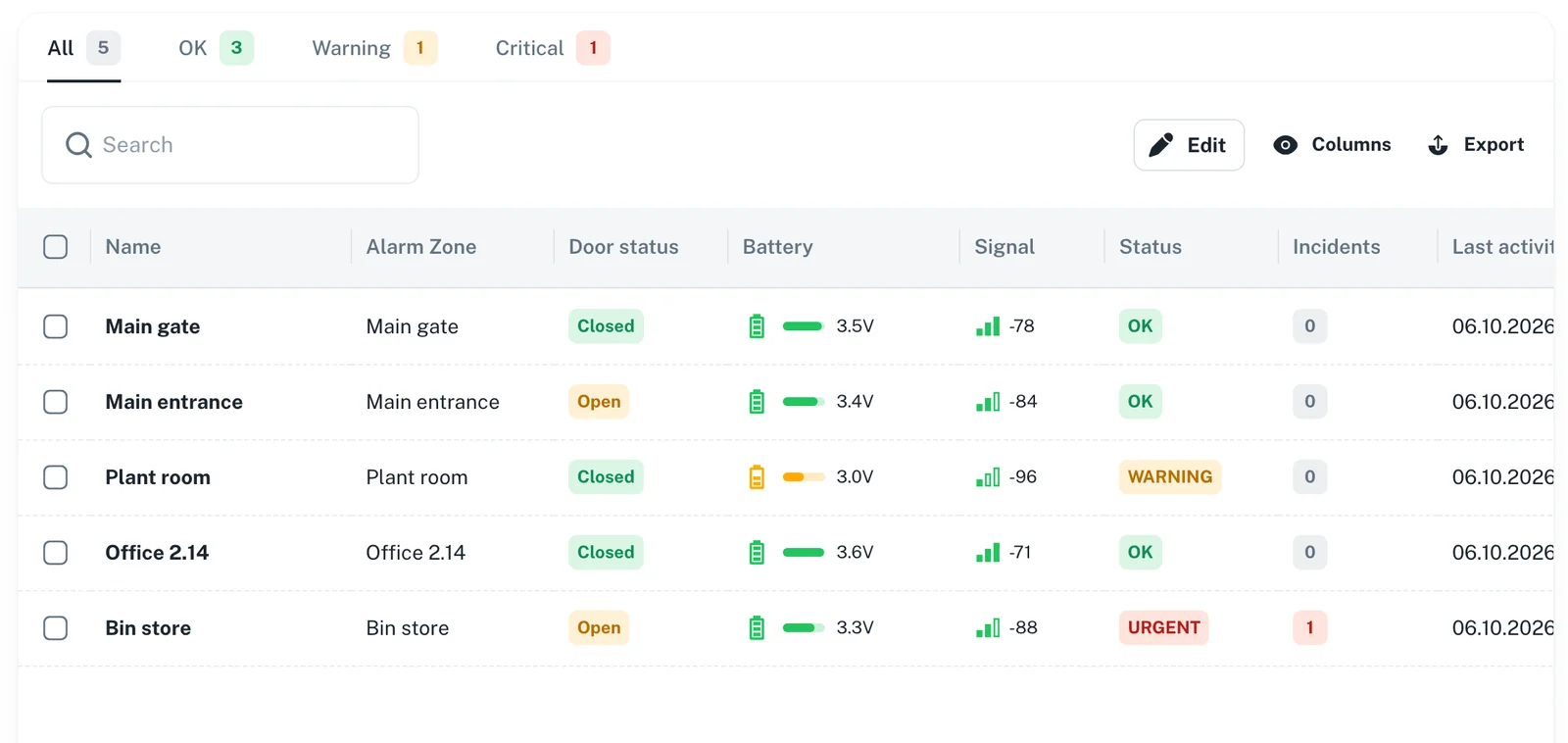Click the 3.0V battery voltage value
Viewport: 1568px width, 743px height.
(x=855, y=477)
